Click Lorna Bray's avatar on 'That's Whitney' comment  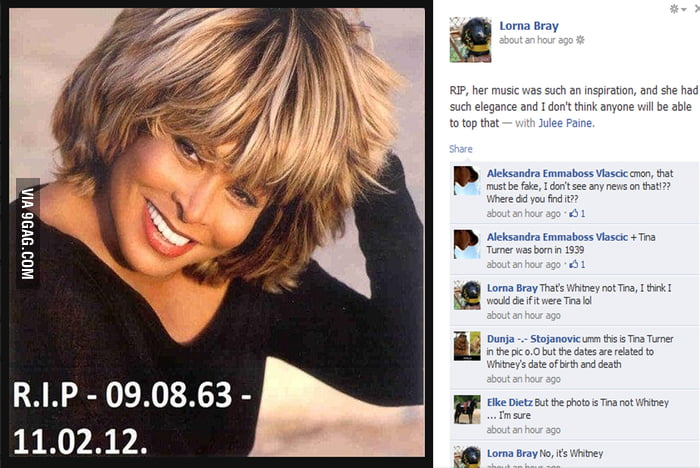467,295
